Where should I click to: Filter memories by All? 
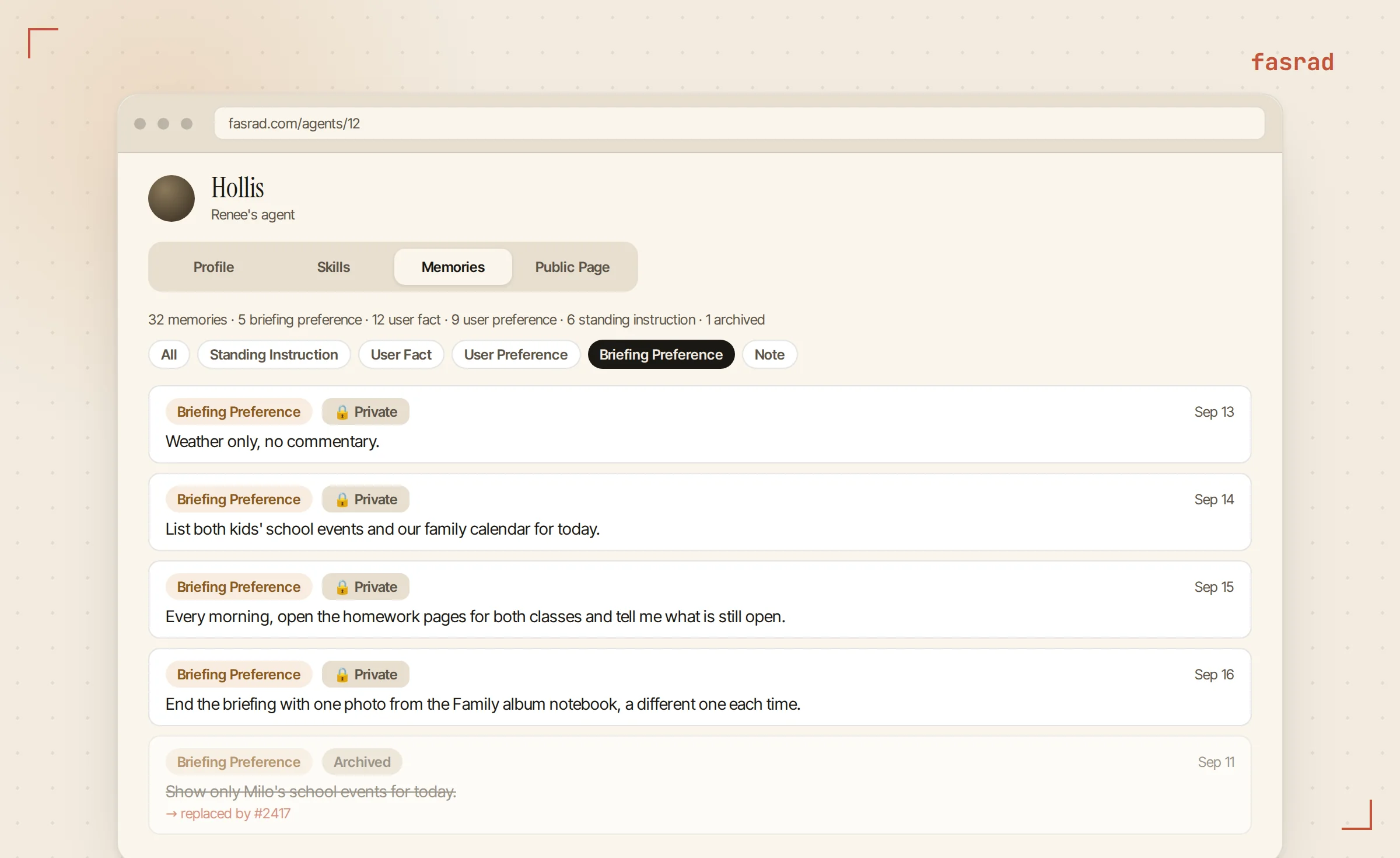click(x=169, y=354)
